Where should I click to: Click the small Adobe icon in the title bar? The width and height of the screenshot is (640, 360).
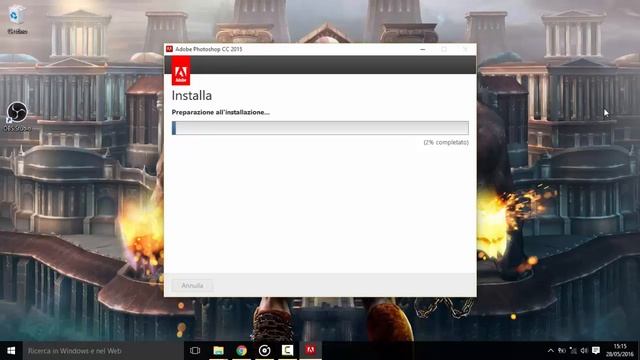coord(169,49)
